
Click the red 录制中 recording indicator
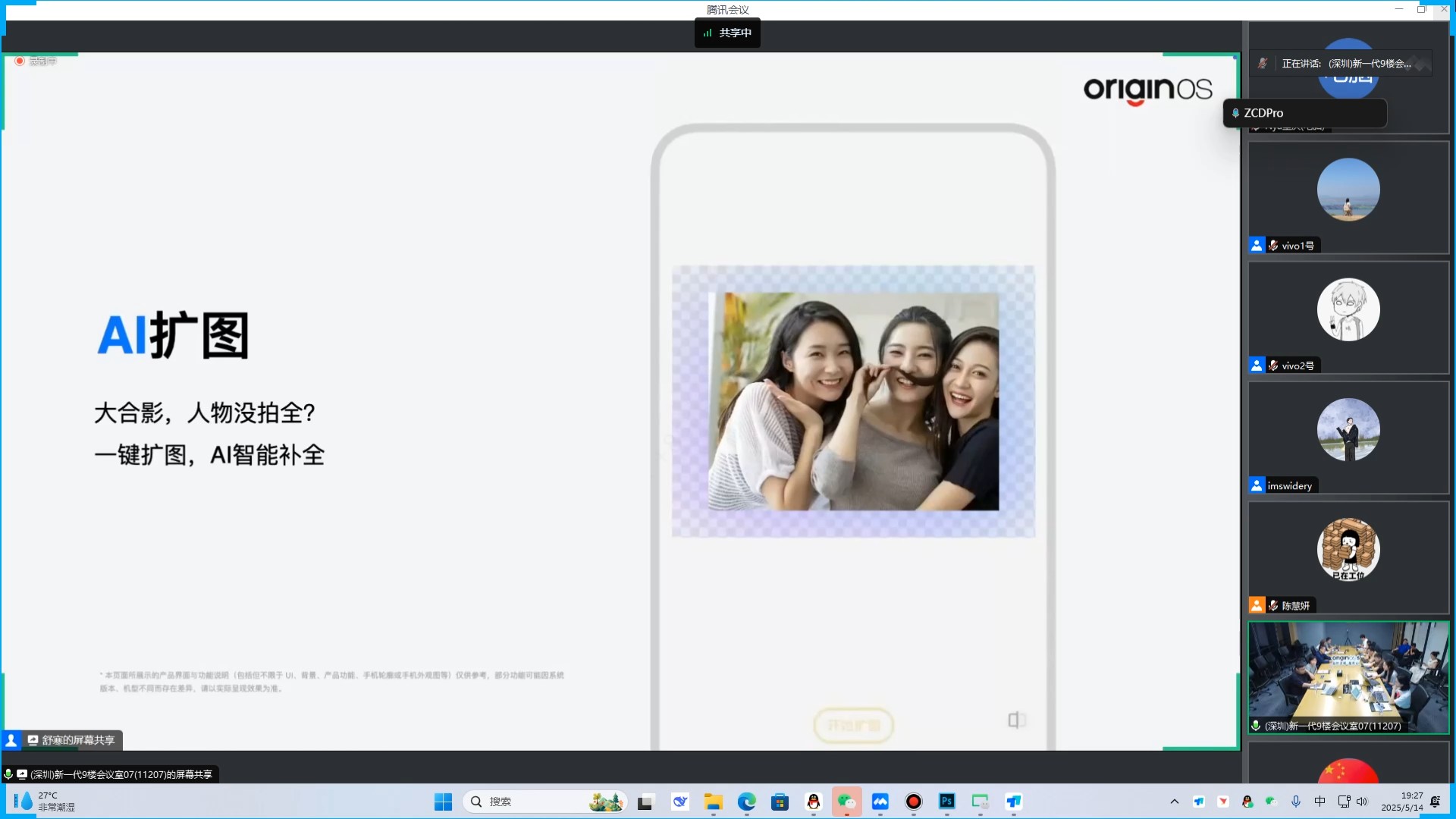[x=35, y=61]
